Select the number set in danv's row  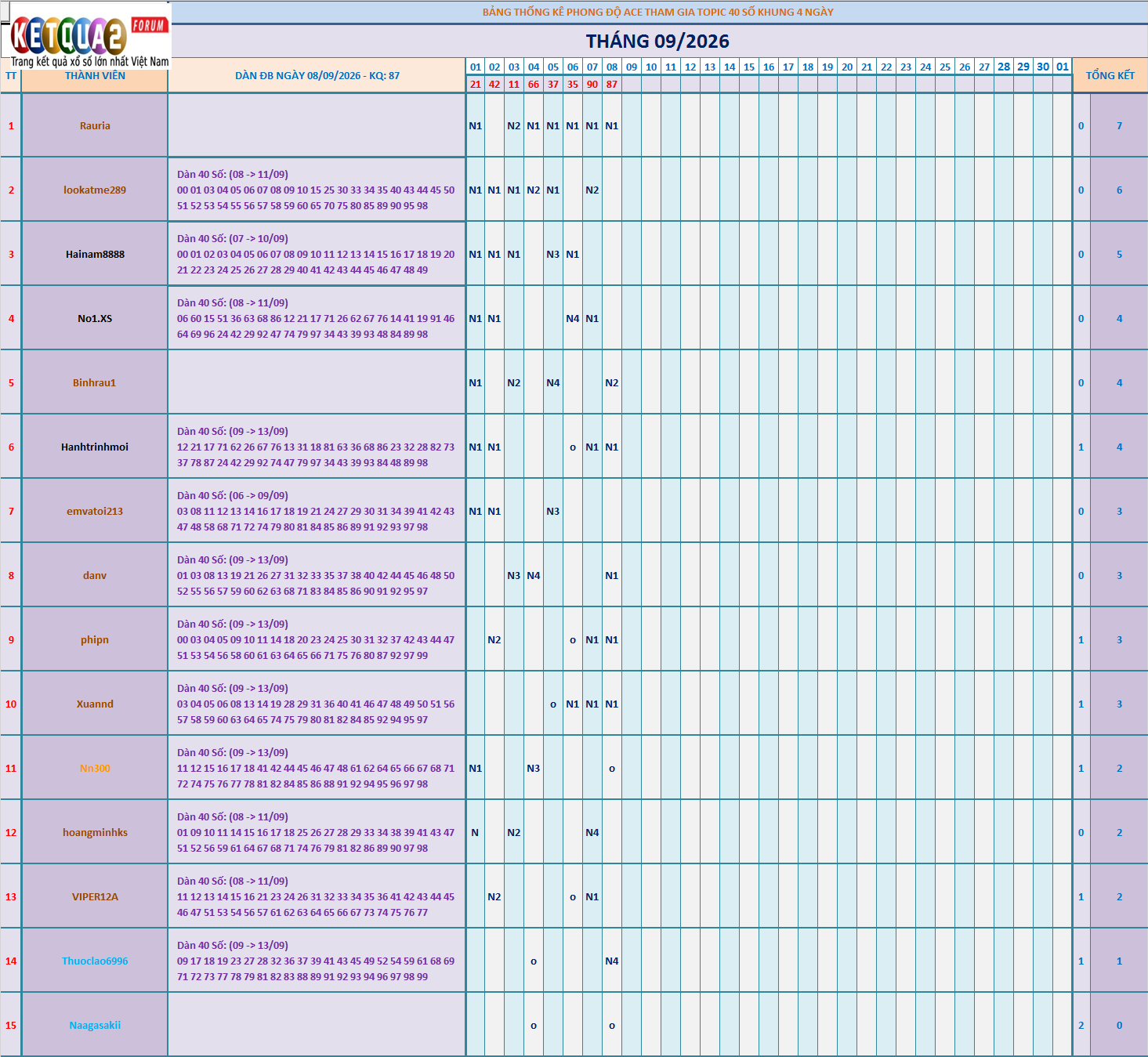(316, 576)
